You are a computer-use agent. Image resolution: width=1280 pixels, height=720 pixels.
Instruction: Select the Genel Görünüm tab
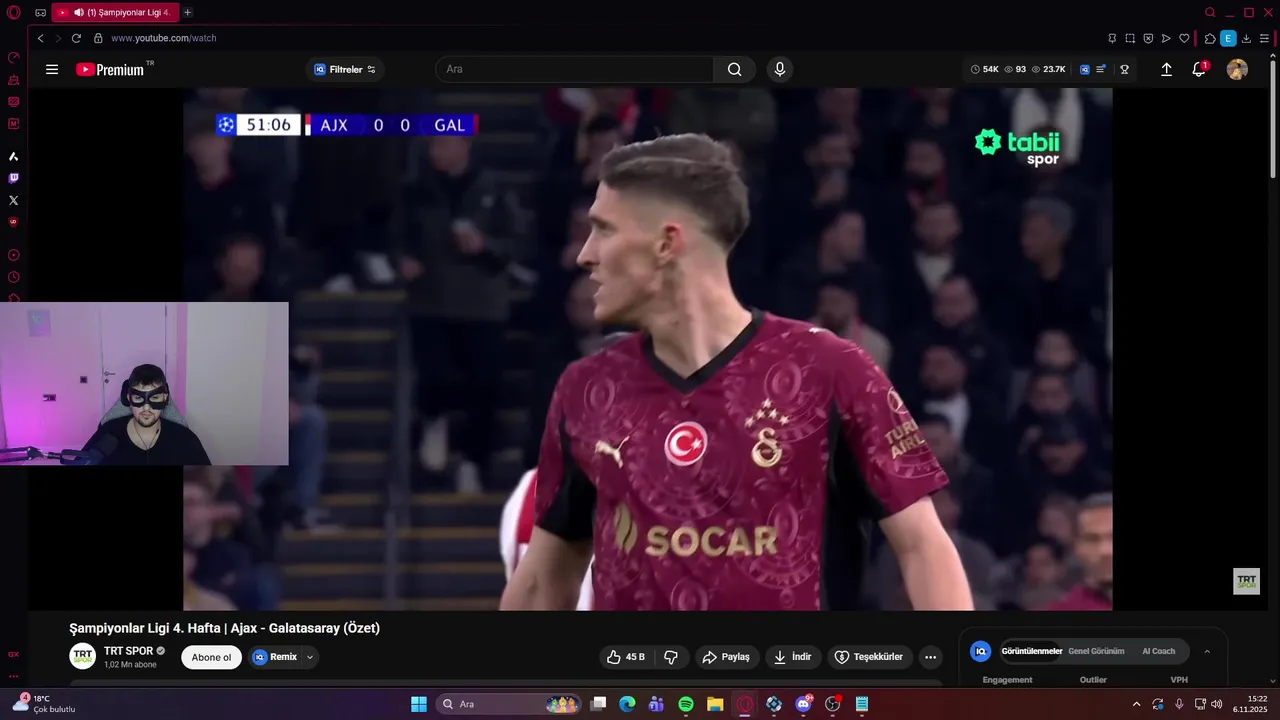pyautogui.click(x=1096, y=651)
